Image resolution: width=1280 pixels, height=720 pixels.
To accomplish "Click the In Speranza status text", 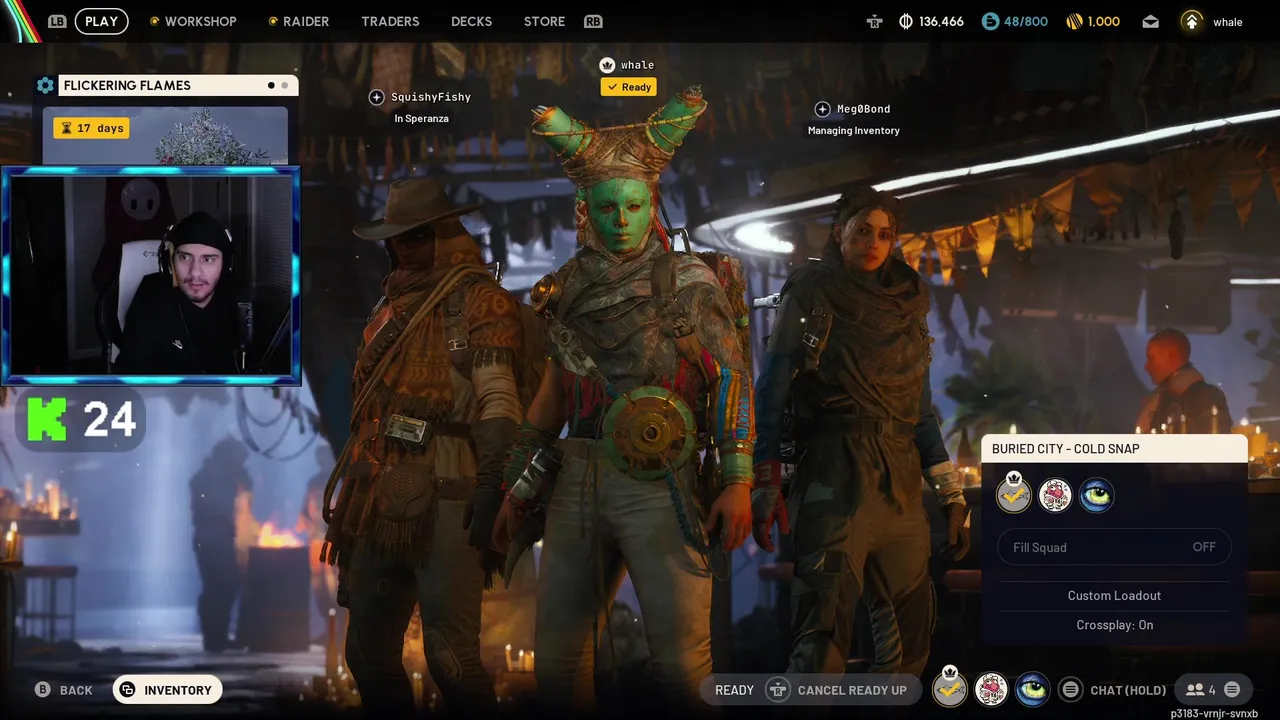I will click(421, 119).
